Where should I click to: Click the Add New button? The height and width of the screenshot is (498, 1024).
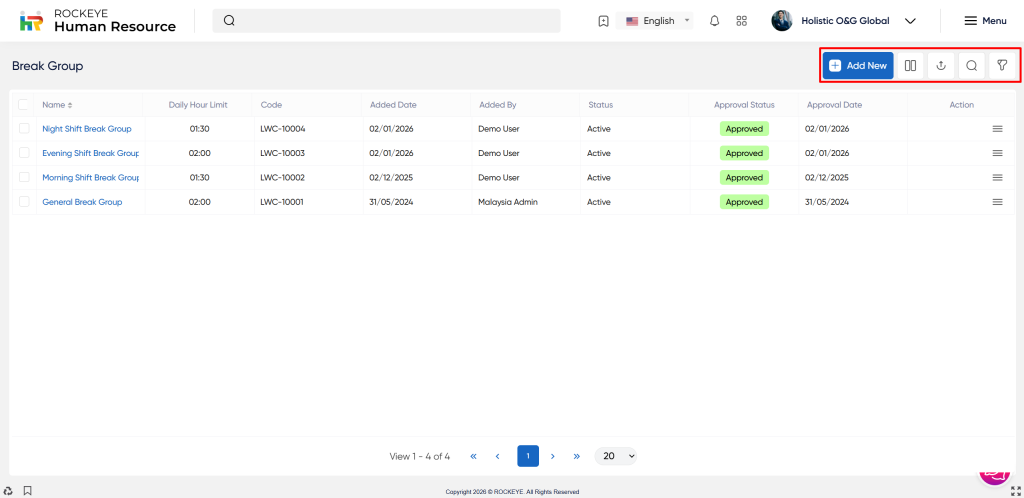click(x=857, y=66)
